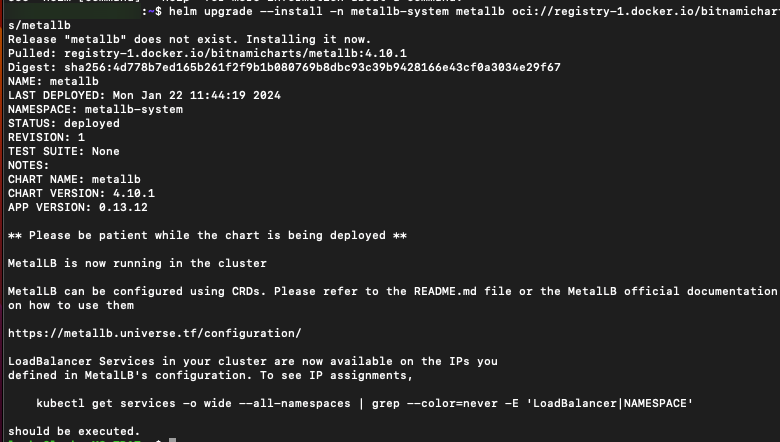
Task: Click 'MetalLB is now running in the cluster'
Action: (x=137, y=263)
